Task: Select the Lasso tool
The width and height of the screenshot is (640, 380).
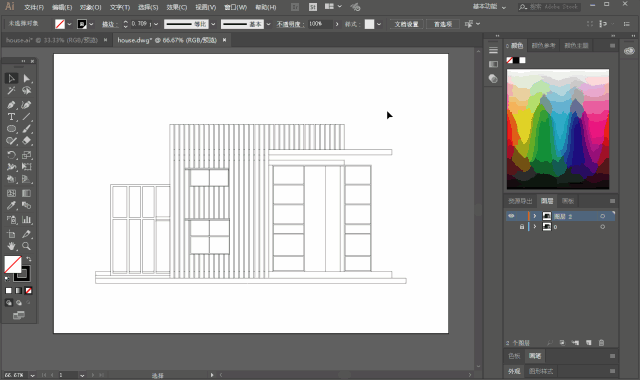Action: 27,91
